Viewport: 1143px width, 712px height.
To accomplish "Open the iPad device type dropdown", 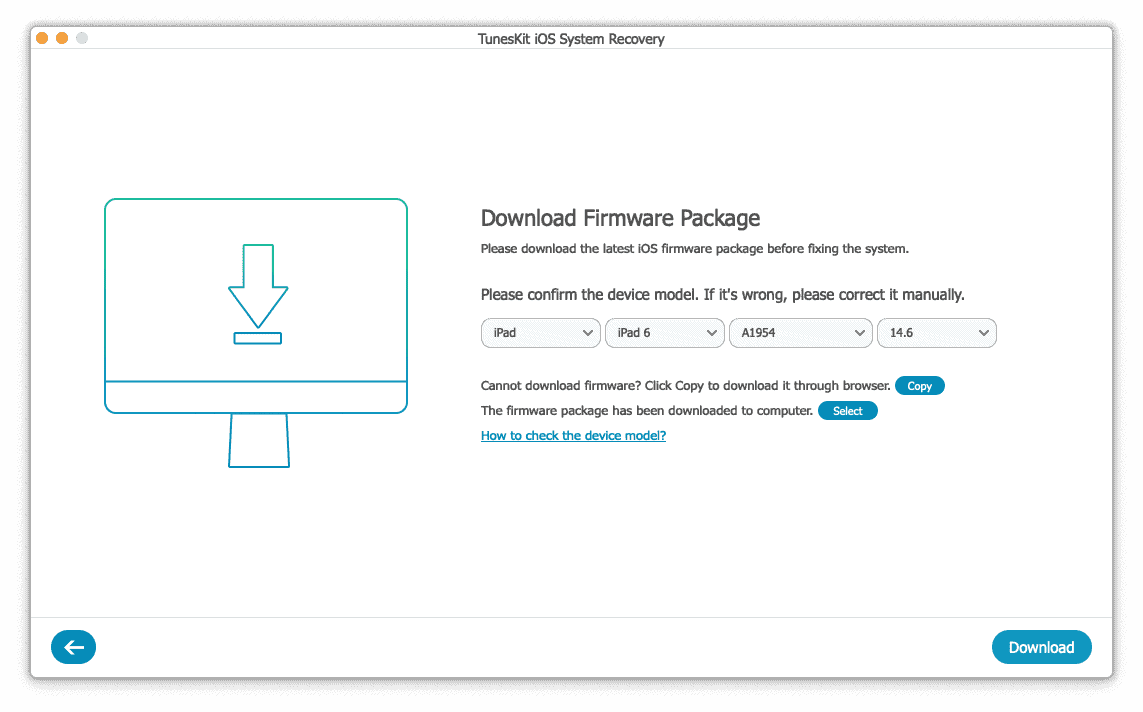I will [540, 332].
